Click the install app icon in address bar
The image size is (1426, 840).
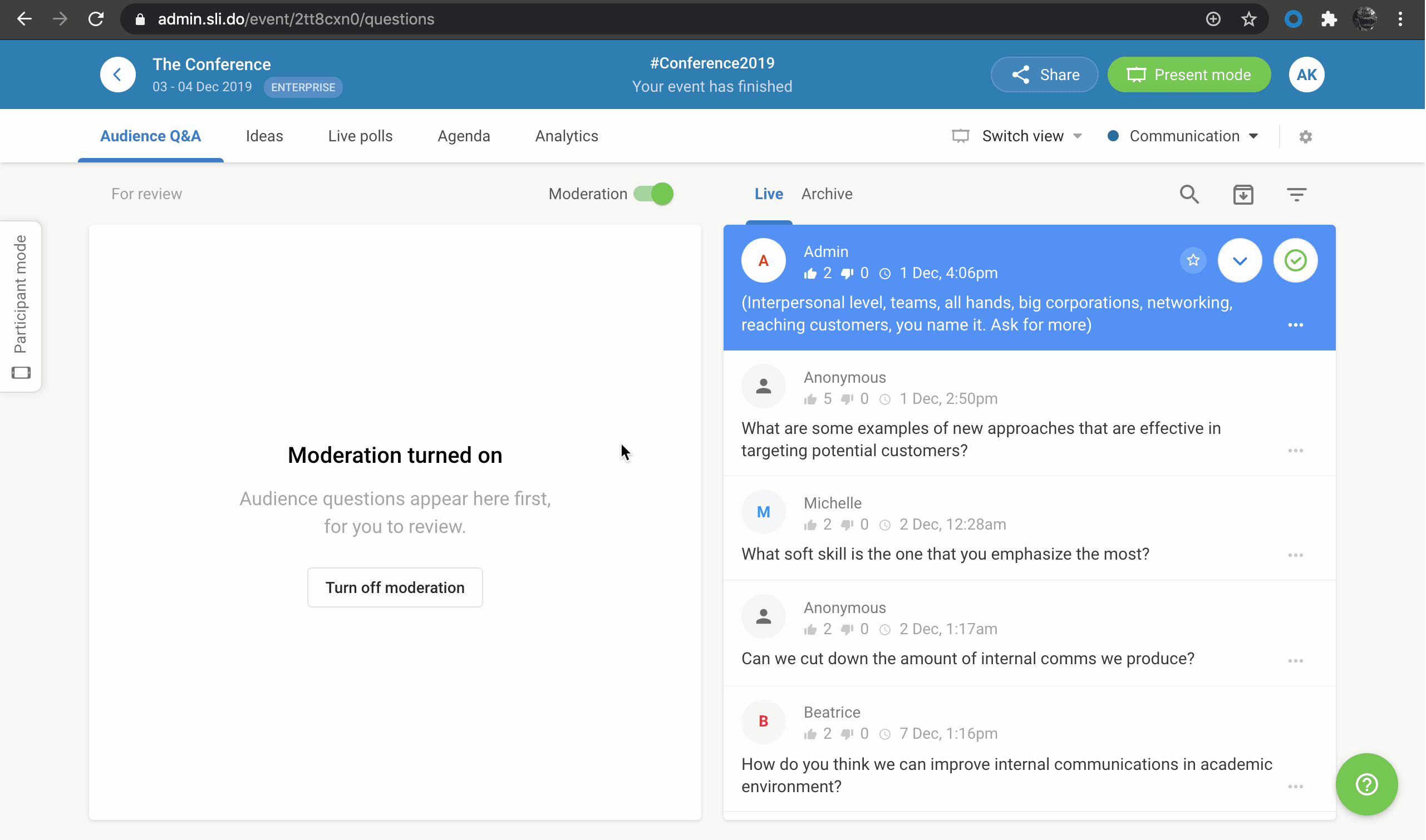pyautogui.click(x=1212, y=19)
